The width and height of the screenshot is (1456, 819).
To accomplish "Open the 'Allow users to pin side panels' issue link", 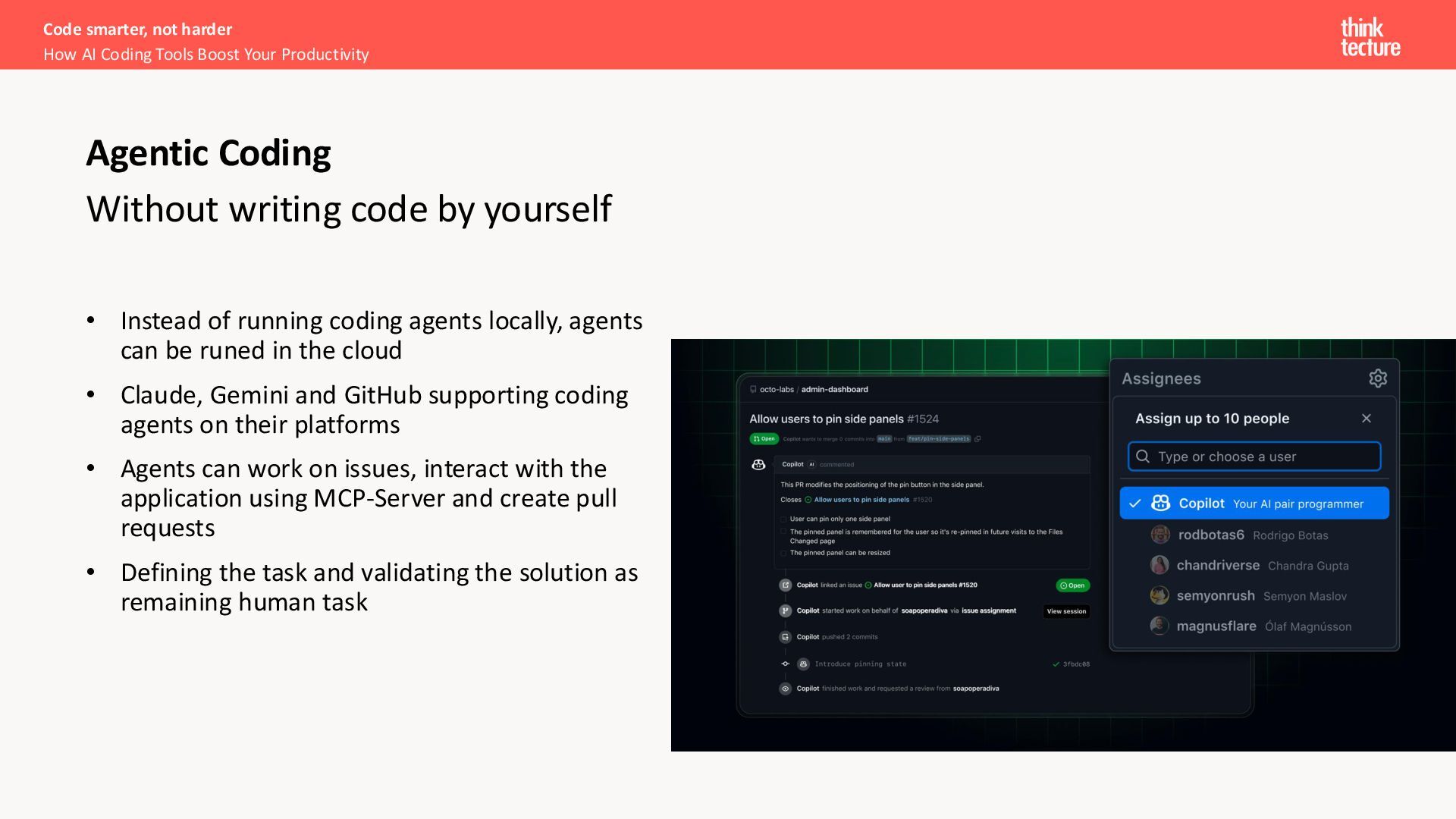I will click(x=861, y=500).
